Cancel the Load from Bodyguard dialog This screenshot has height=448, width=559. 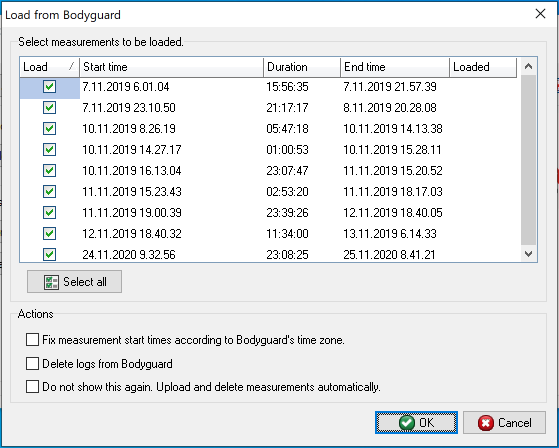tap(504, 423)
